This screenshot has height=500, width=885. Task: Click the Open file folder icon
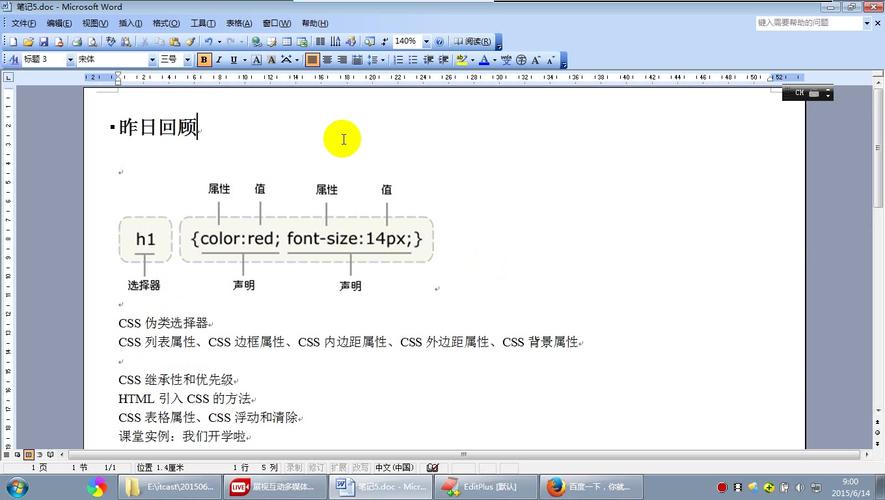[x=28, y=41]
